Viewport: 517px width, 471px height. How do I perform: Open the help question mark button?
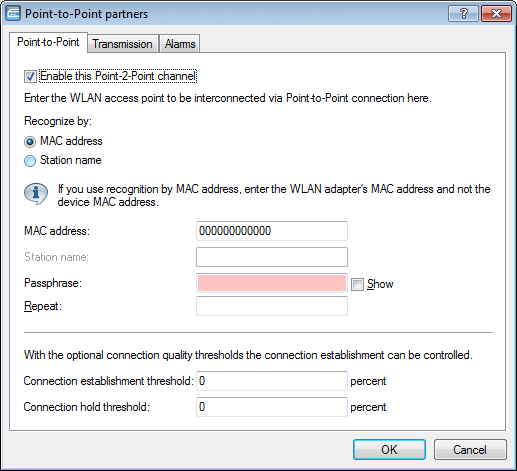(x=463, y=14)
